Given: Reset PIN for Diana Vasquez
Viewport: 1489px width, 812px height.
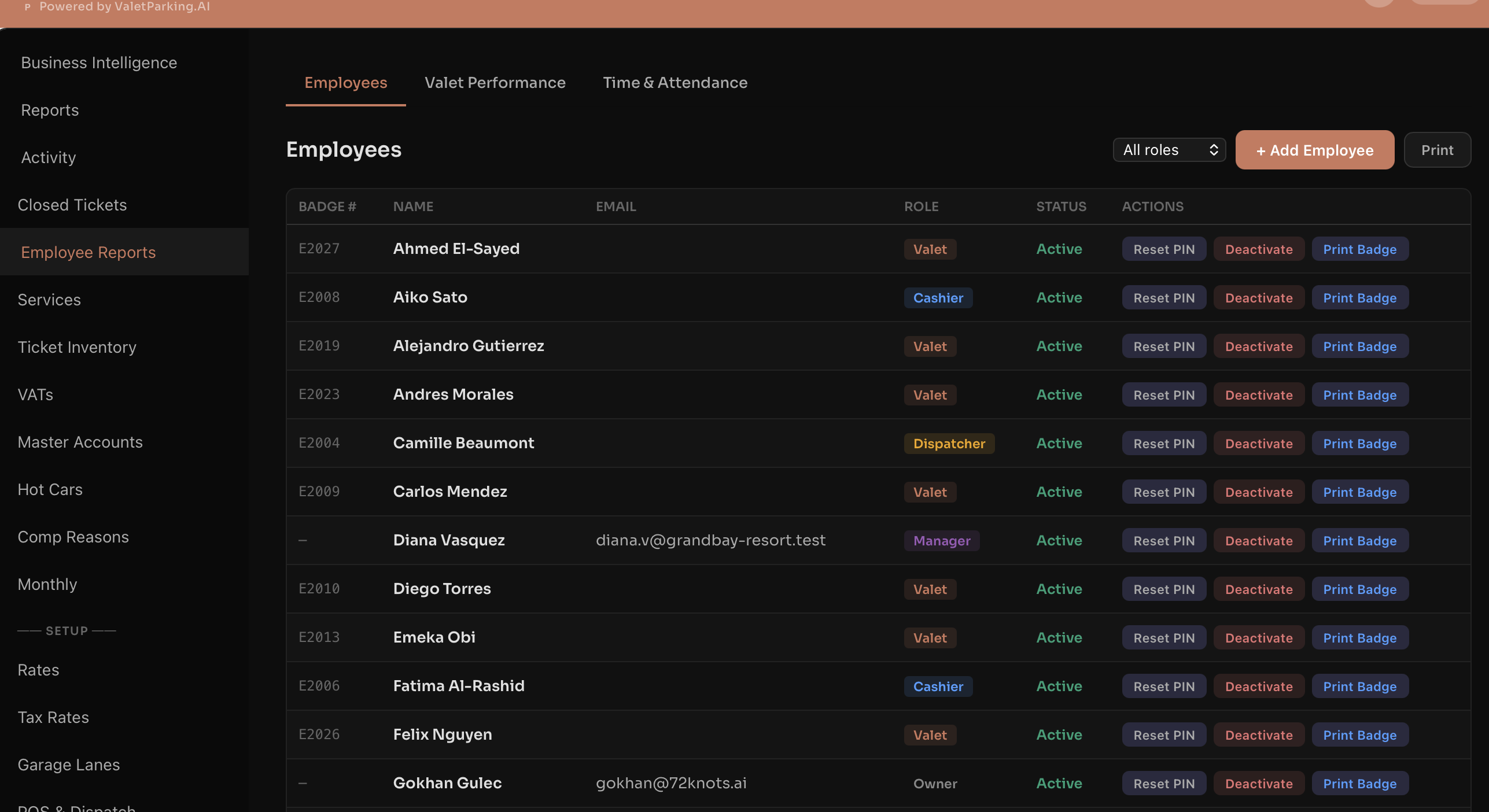Looking at the screenshot, I should pyautogui.click(x=1164, y=540).
